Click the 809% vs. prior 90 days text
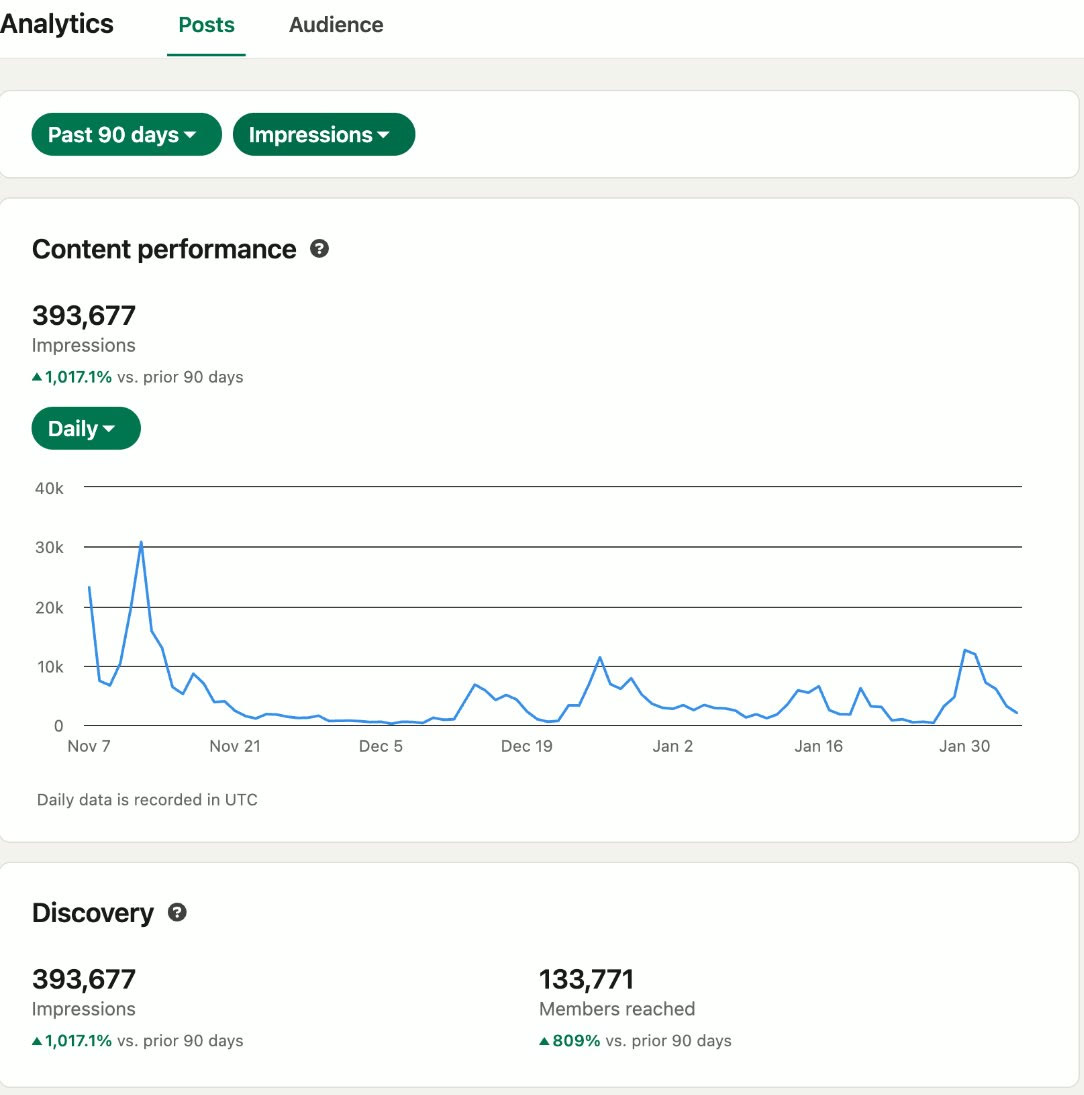The image size is (1084, 1095). 636,1041
